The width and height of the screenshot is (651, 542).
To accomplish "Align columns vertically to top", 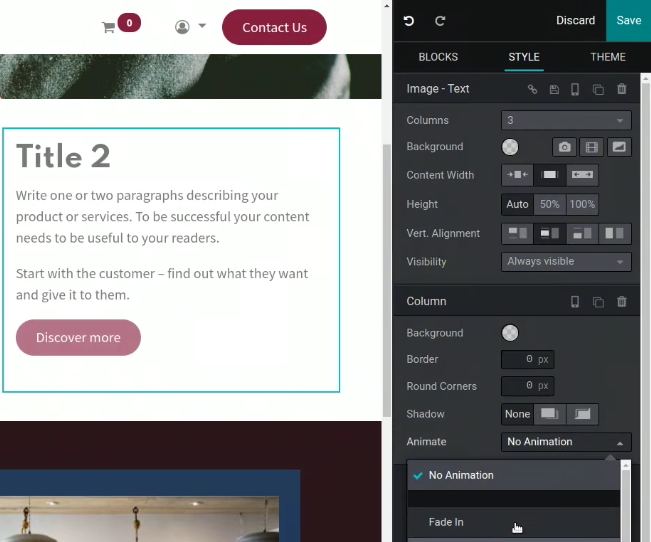I will 518,233.
